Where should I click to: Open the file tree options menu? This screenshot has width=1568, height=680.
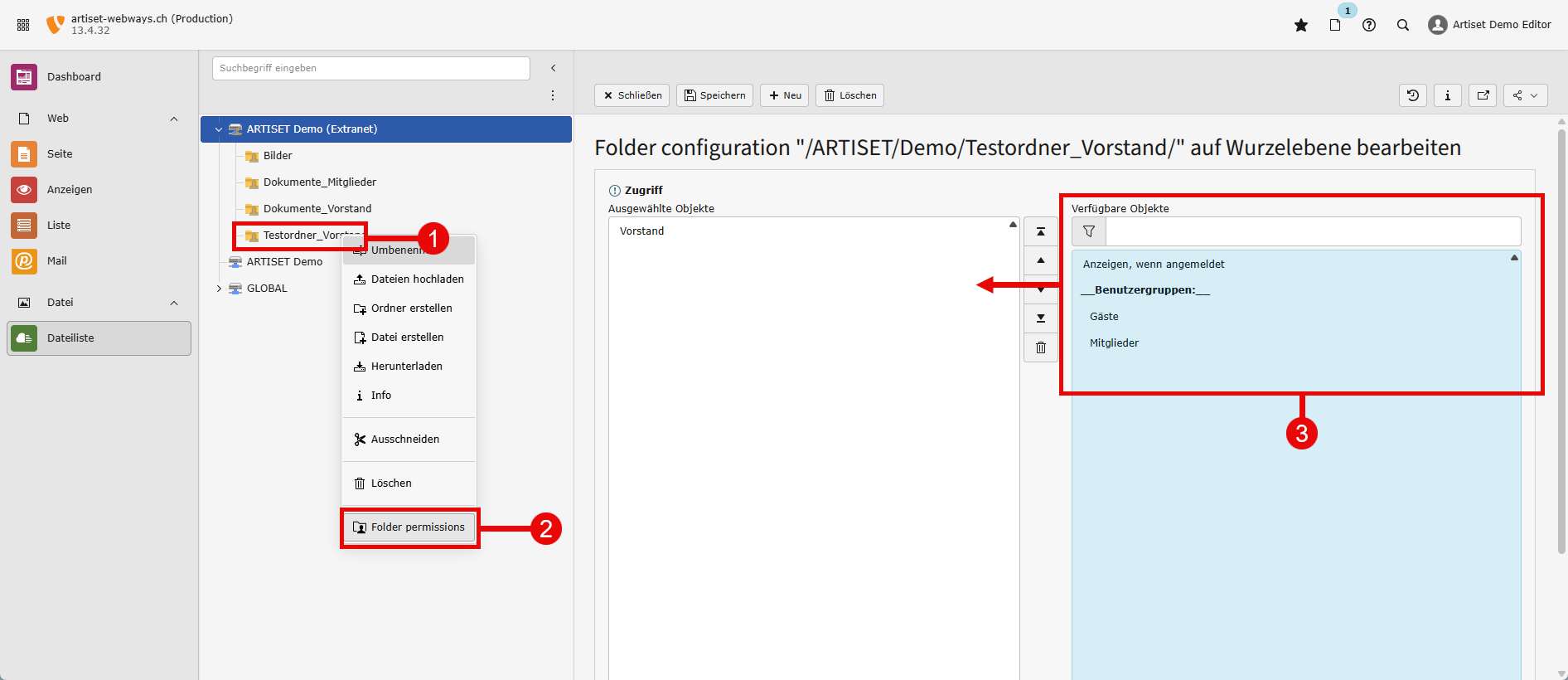pos(553,95)
